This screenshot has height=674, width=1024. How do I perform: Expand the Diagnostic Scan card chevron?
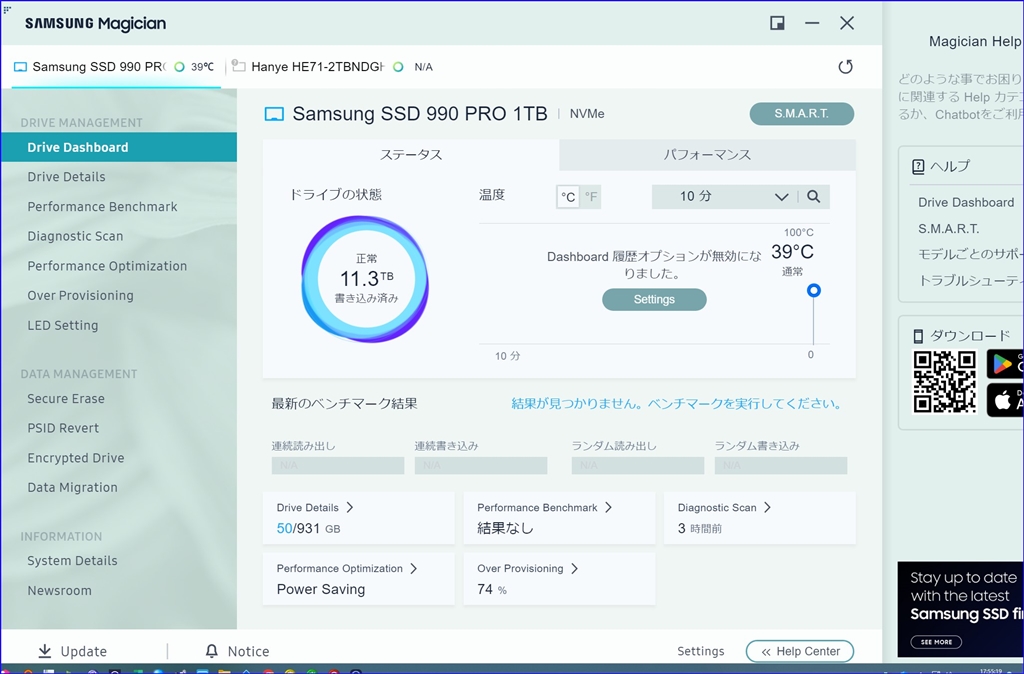767,507
